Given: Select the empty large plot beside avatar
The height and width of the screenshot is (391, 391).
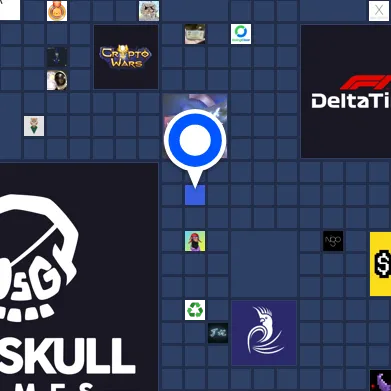Looking at the screenshot, I should point(264,264).
